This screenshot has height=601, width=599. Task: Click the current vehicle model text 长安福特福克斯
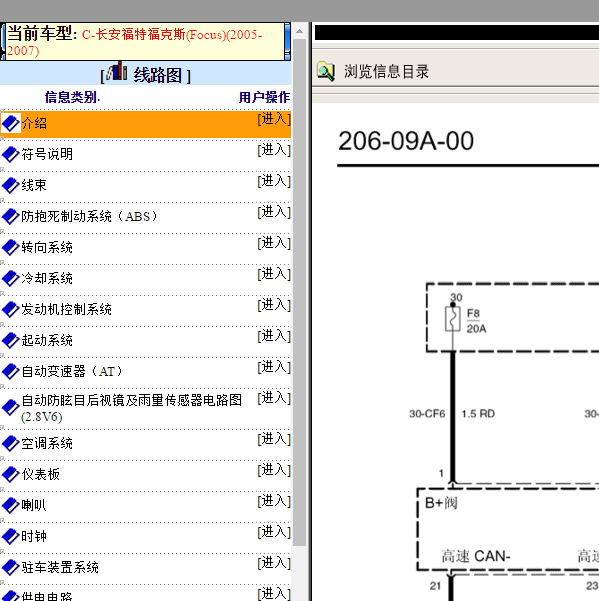click(x=140, y=35)
